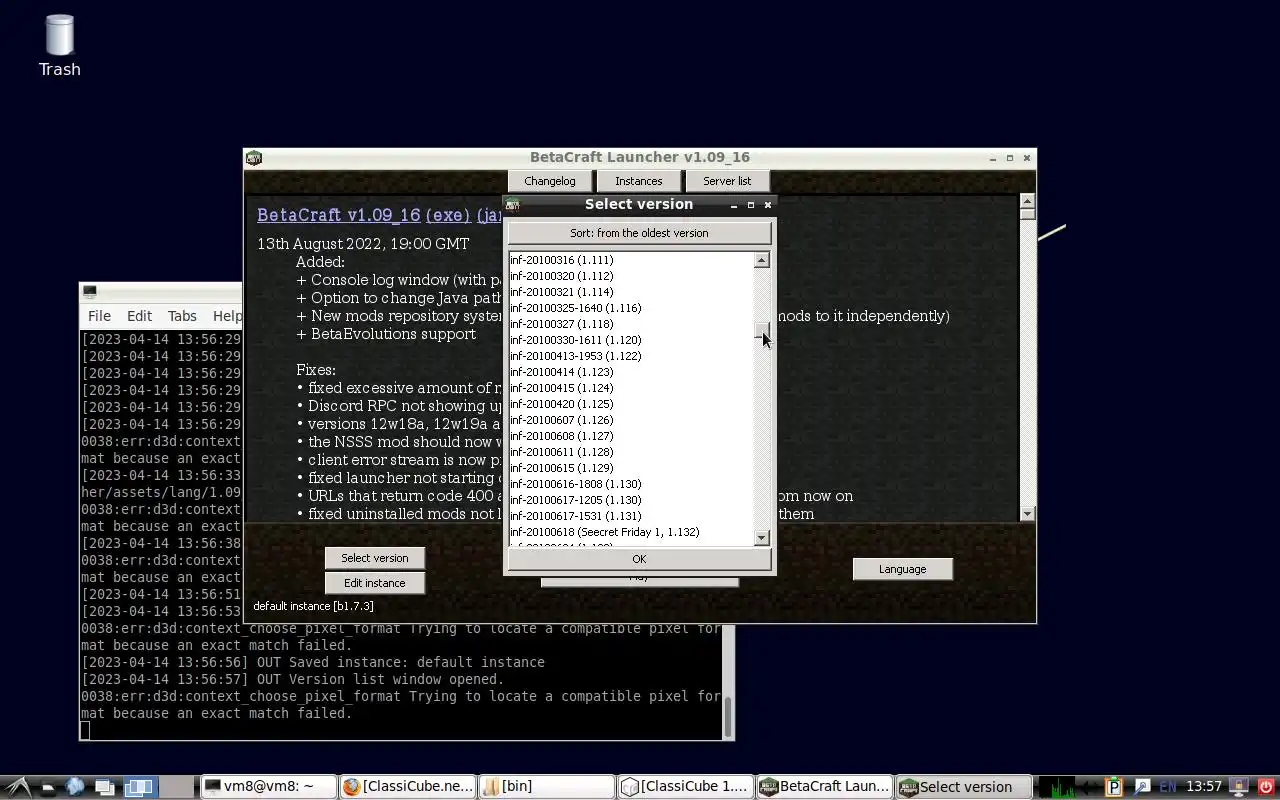Click the network arrows tray icon
The image size is (1280, 800).
pyautogui.click(x=1089, y=787)
